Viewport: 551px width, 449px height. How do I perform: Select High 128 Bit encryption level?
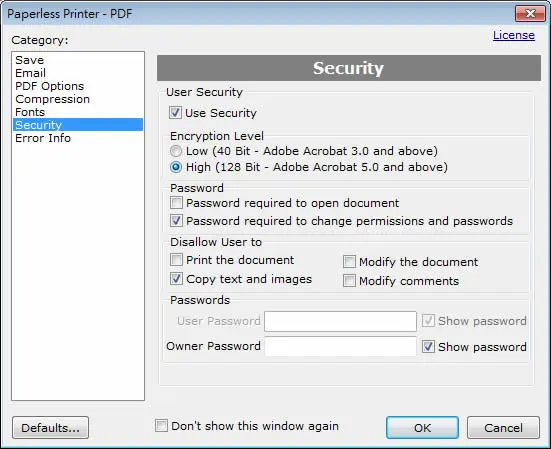[176, 167]
